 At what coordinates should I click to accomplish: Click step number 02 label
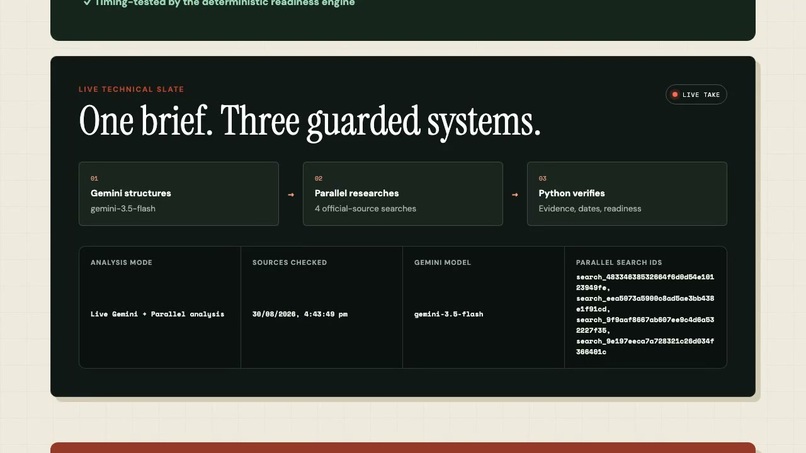point(318,178)
